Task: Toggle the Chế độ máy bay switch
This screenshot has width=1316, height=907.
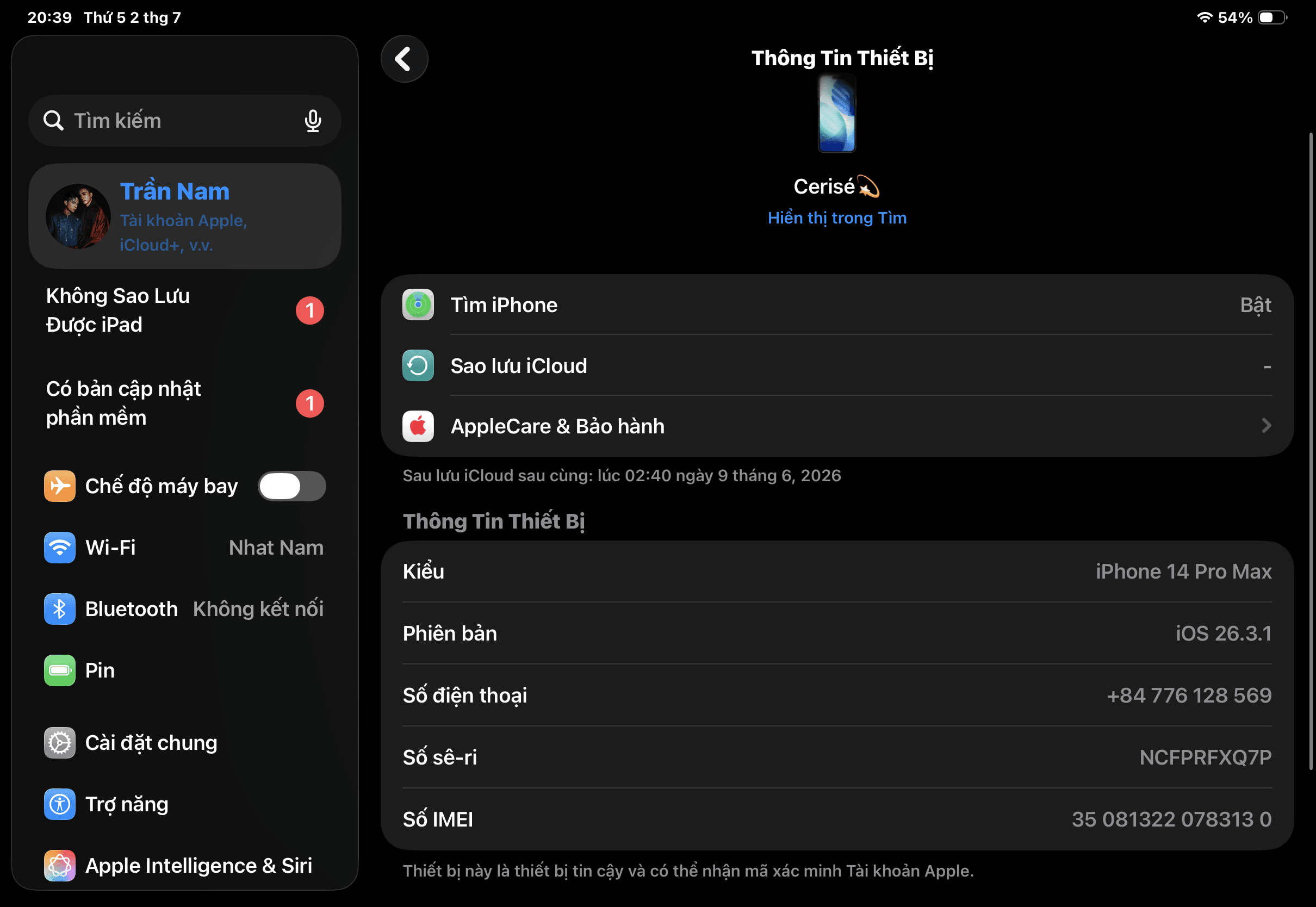Action: pyautogui.click(x=292, y=486)
